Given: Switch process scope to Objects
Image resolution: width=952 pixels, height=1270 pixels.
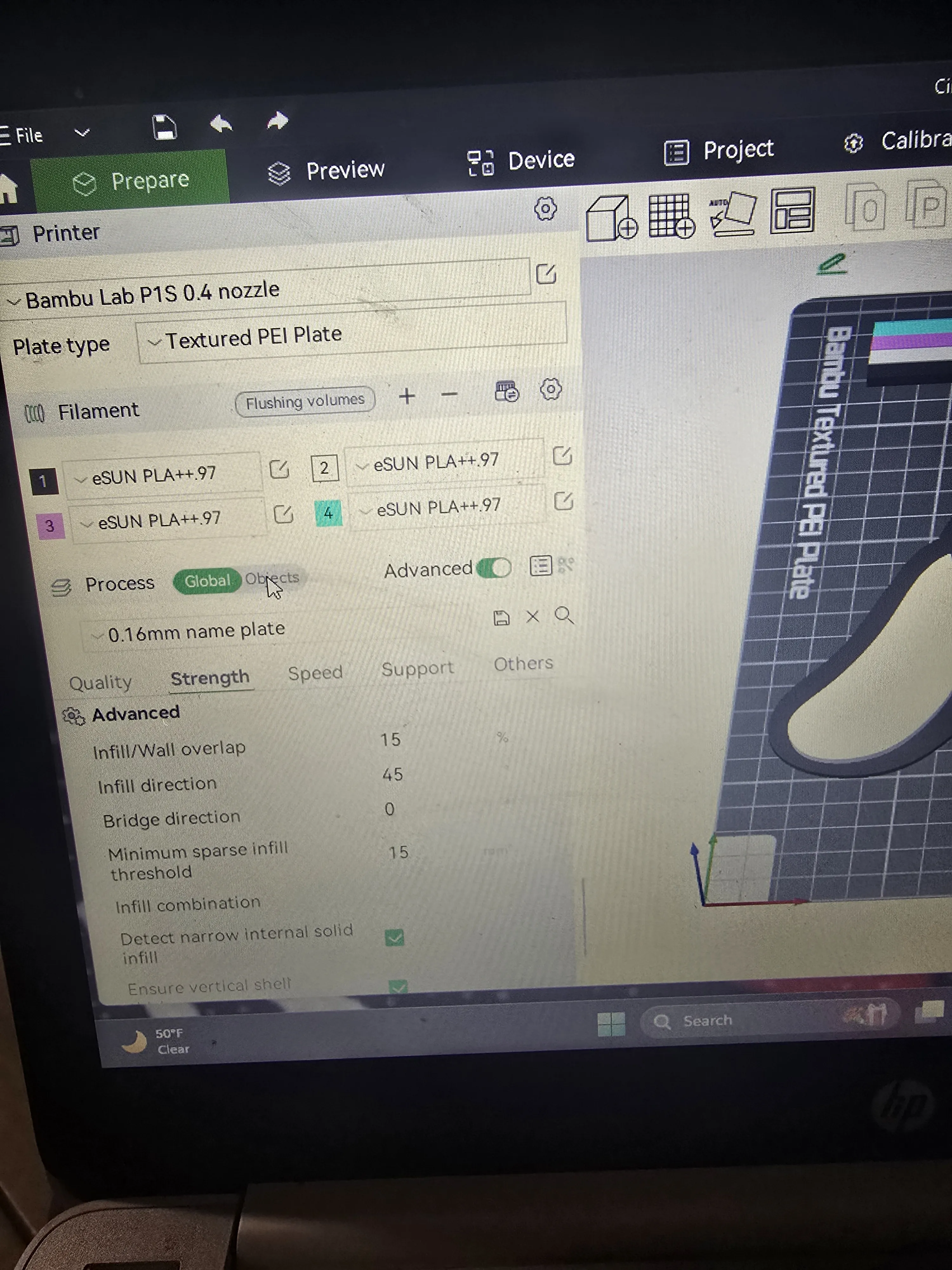Looking at the screenshot, I should click(x=272, y=578).
